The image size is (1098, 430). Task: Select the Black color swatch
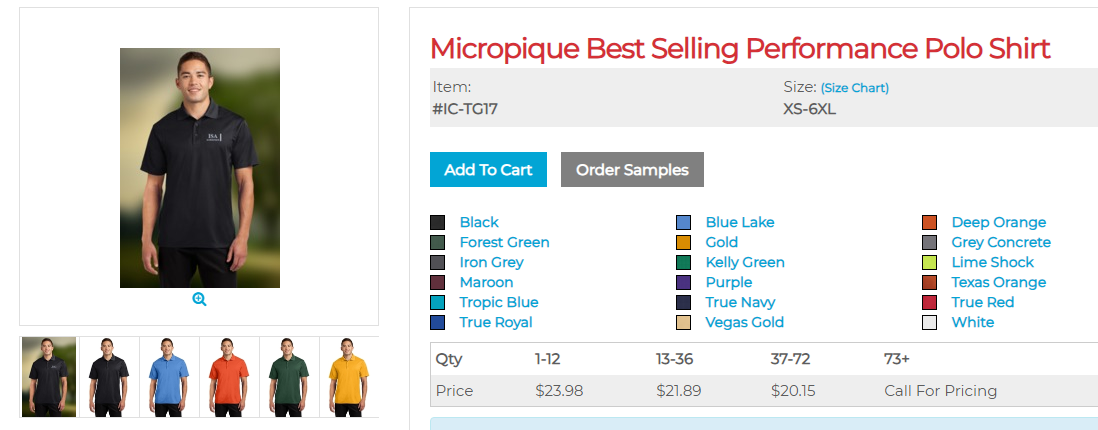[438, 222]
